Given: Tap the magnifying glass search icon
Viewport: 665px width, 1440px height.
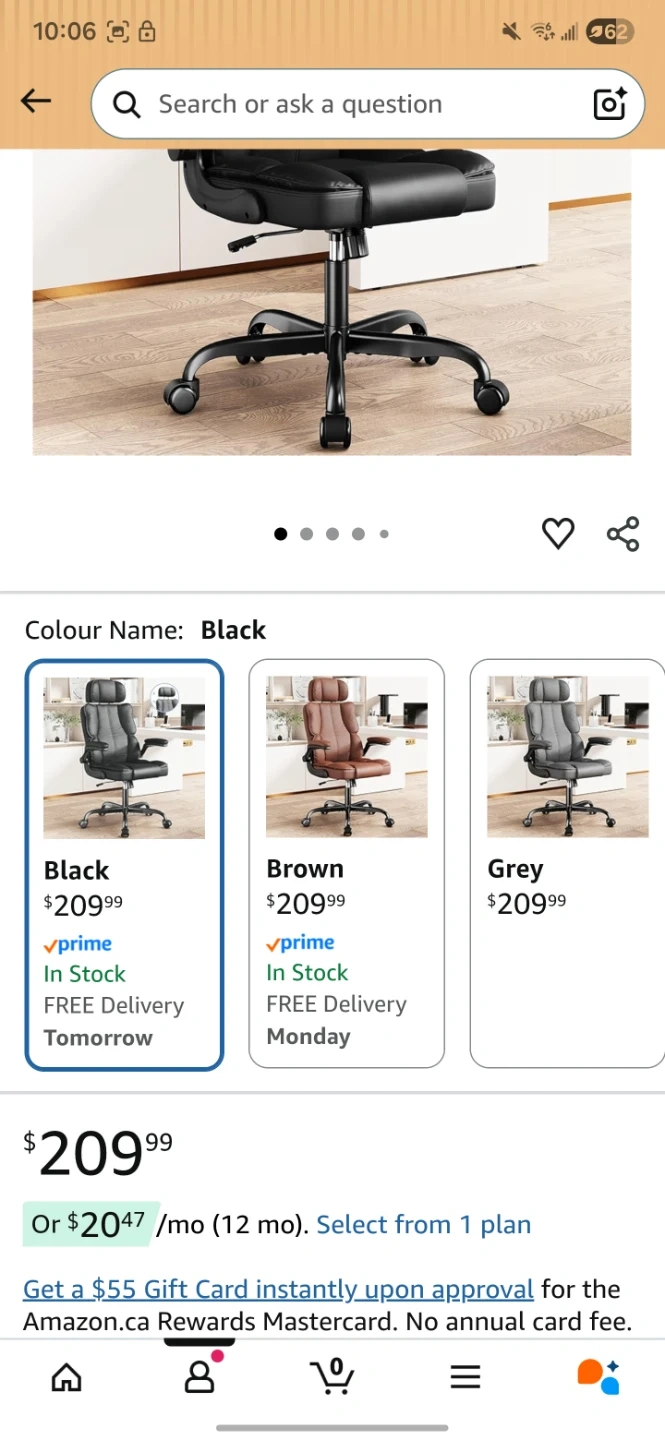Looking at the screenshot, I should tap(126, 104).
